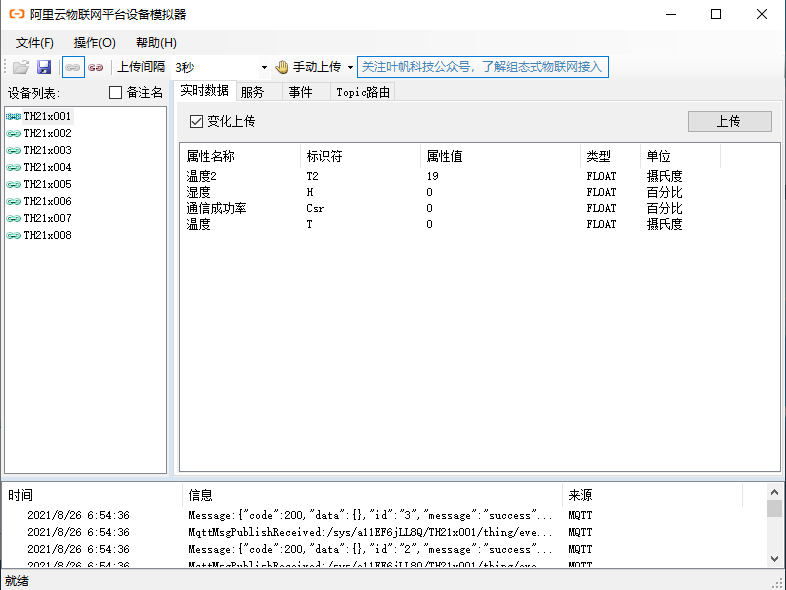The image size is (786, 590).
Task: Click the Csr identifier cell
Action: (x=315, y=208)
